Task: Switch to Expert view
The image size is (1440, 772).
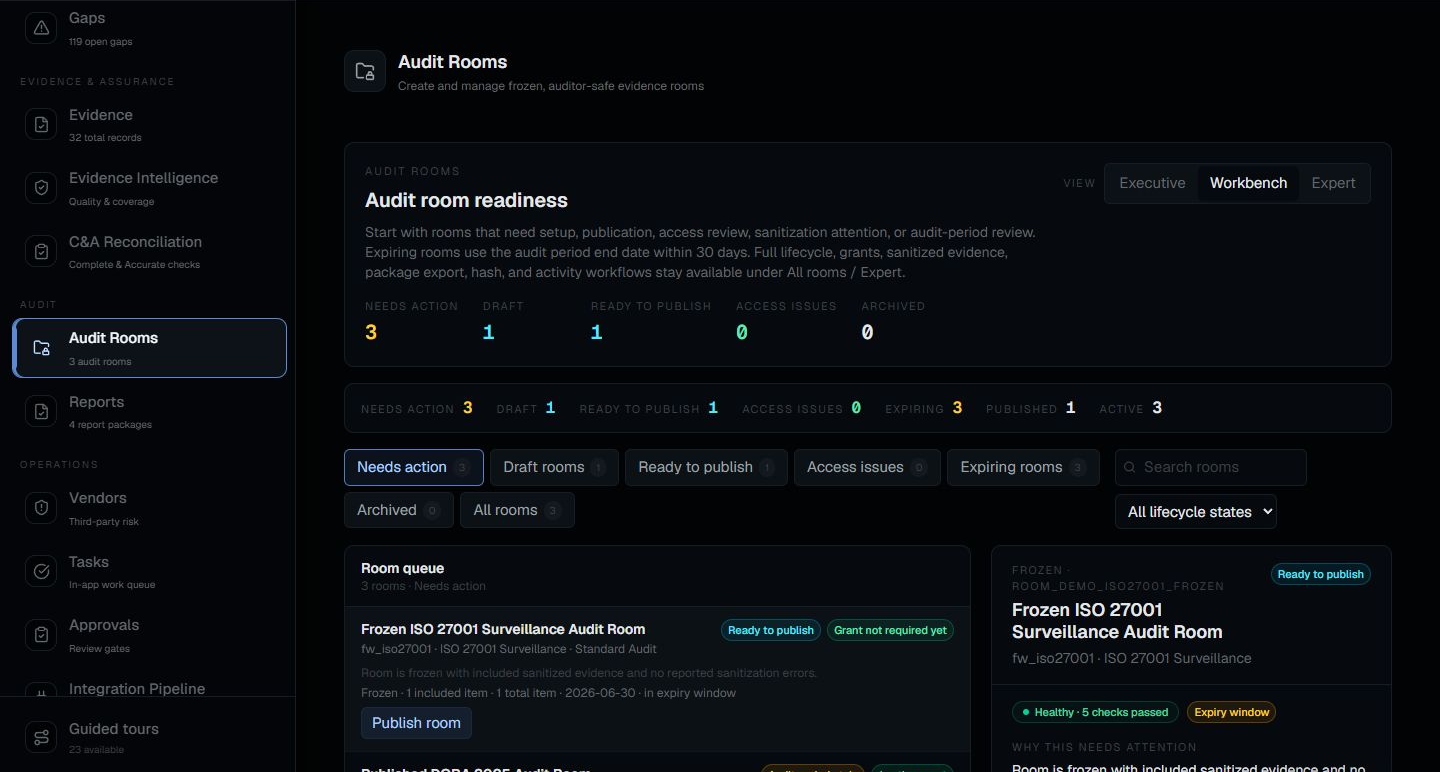Action: pyautogui.click(x=1333, y=183)
